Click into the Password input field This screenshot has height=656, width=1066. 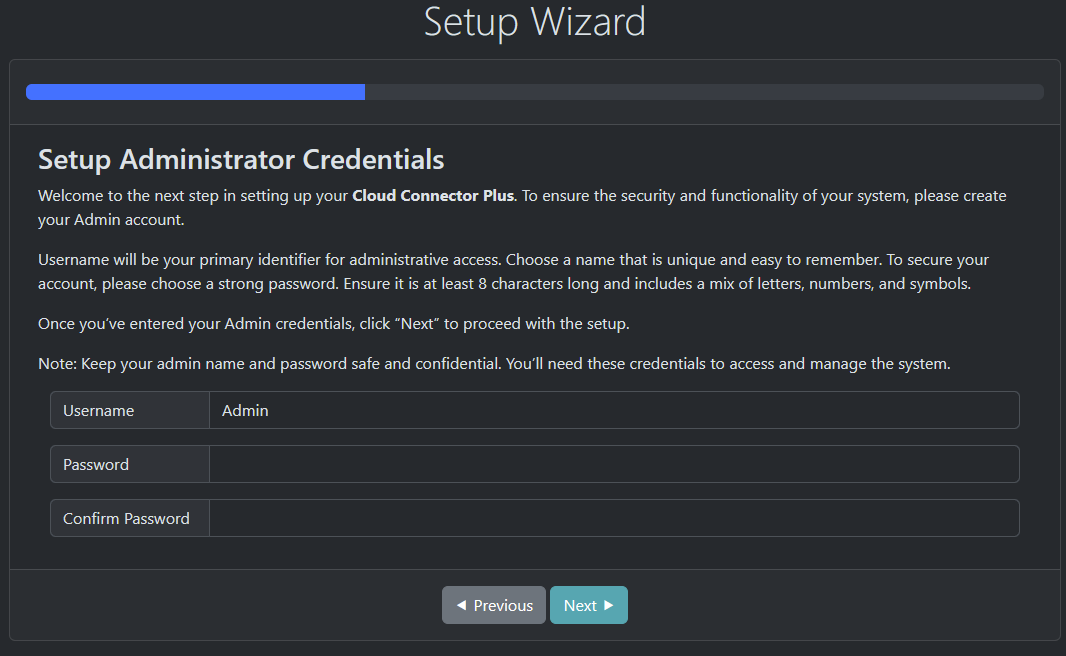[614, 464]
